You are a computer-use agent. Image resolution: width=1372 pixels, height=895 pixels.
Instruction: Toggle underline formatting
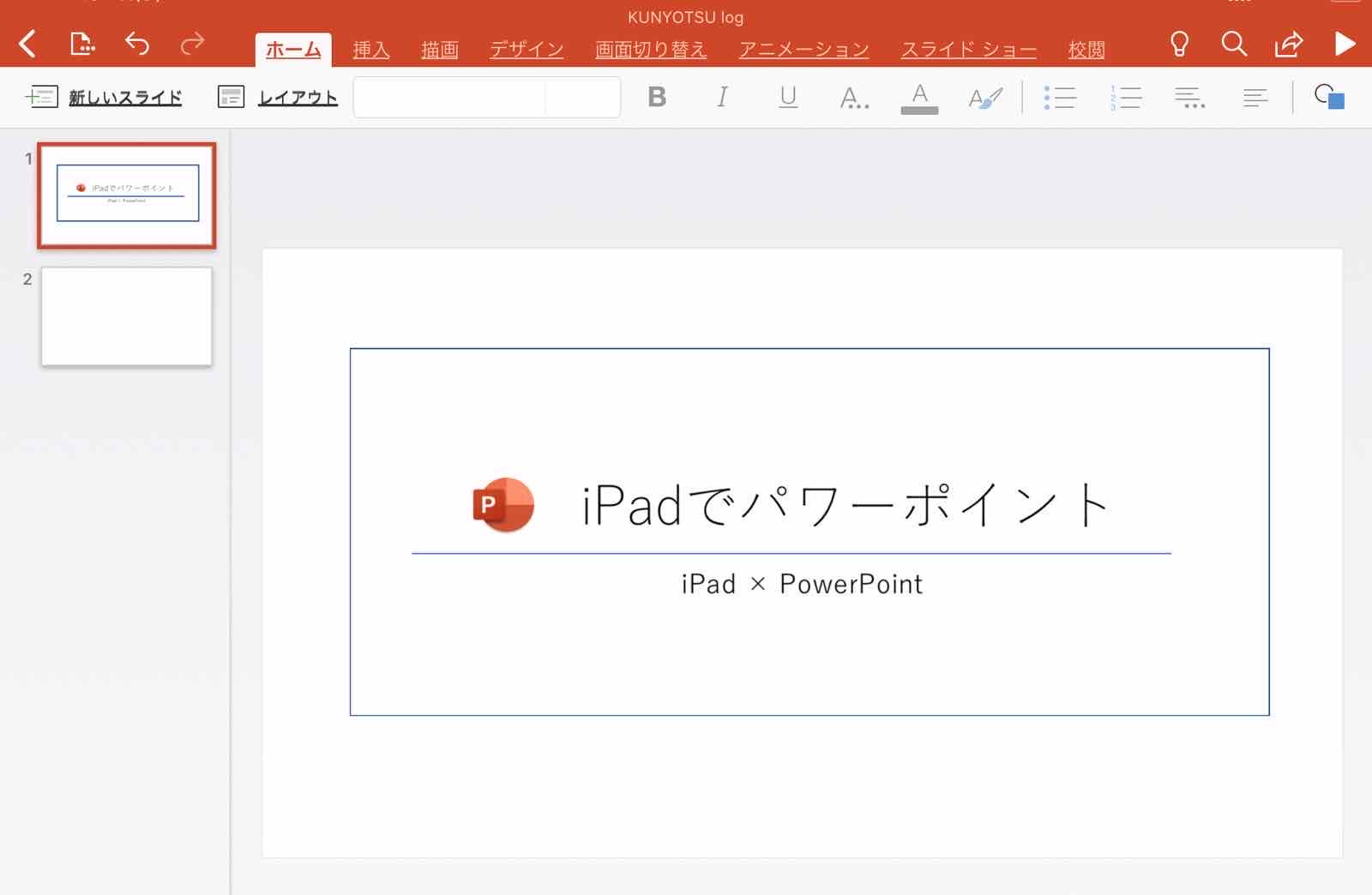pyautogui.click(x=788, y=97)
